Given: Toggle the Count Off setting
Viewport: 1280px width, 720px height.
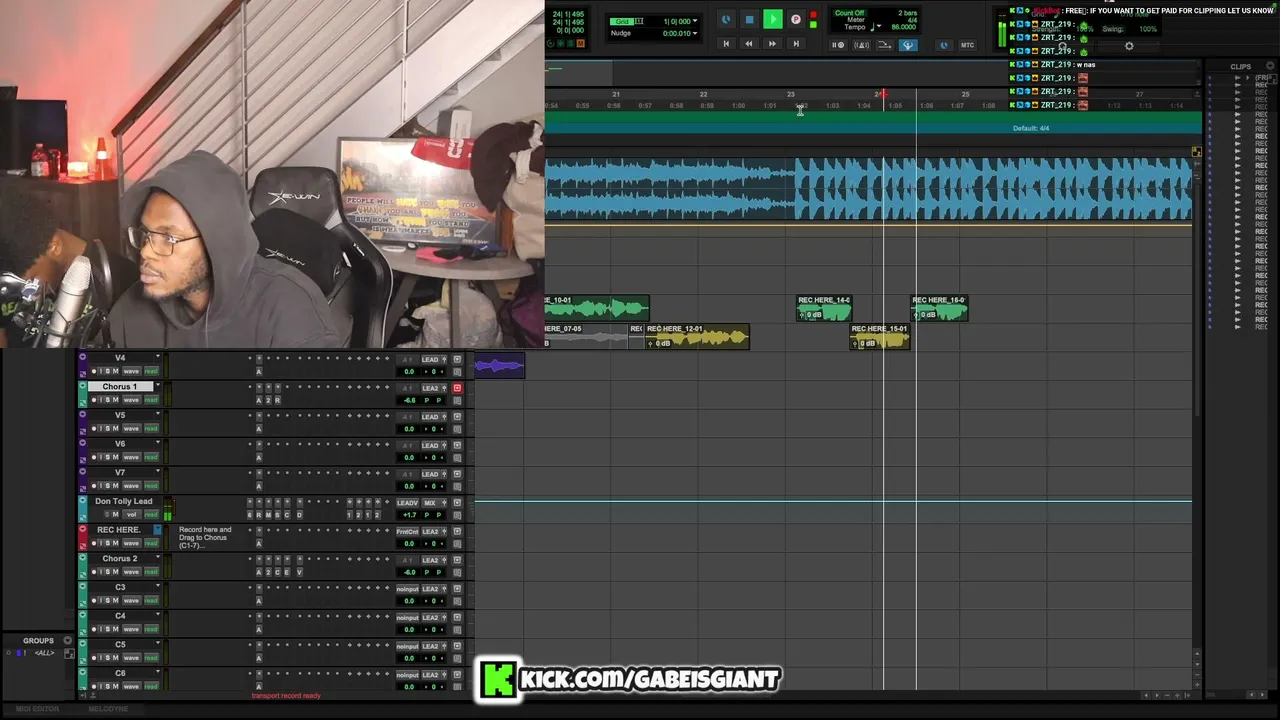Looking at the screenshot, I should click(849, 13).
